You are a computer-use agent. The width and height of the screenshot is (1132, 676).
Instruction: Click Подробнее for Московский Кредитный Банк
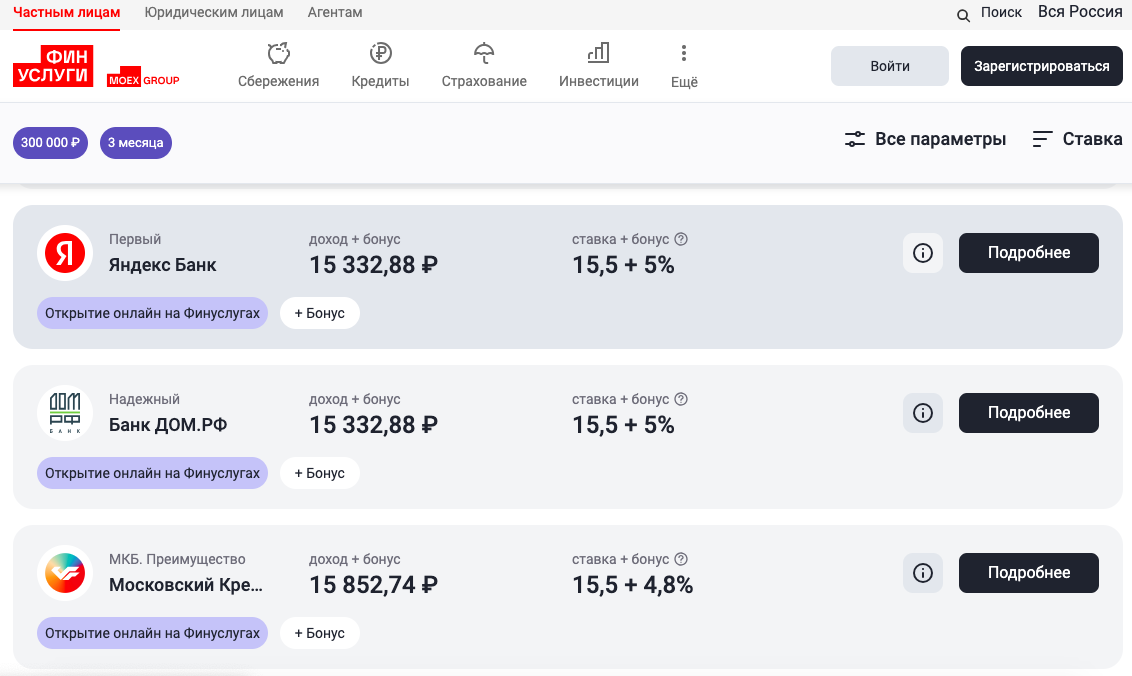pyautogui.click(x=1029, y=573)
